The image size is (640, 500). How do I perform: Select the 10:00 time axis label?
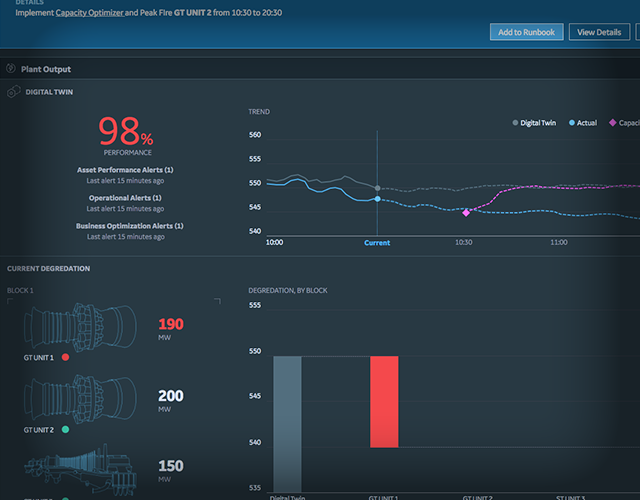point(274,242)
